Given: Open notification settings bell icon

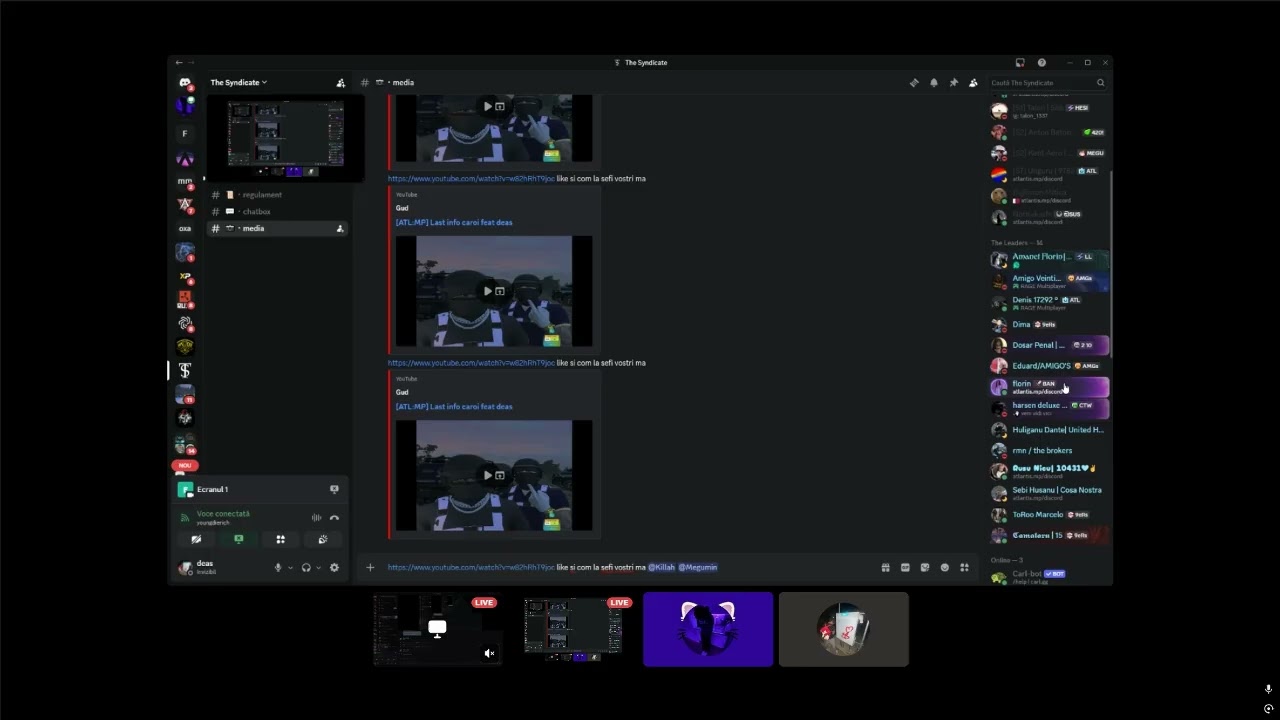Looking at the screenshot, I should (x=934, y=83).
